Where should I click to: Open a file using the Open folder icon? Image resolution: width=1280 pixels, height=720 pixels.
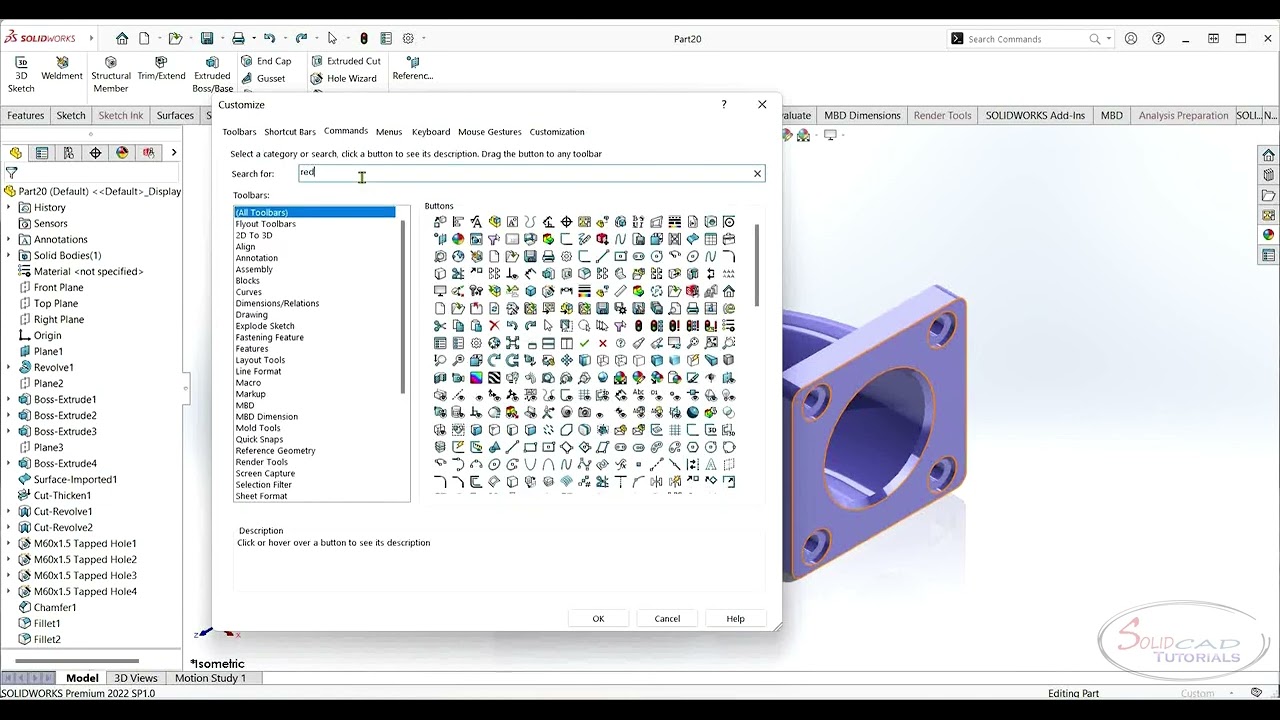(175, 38)
